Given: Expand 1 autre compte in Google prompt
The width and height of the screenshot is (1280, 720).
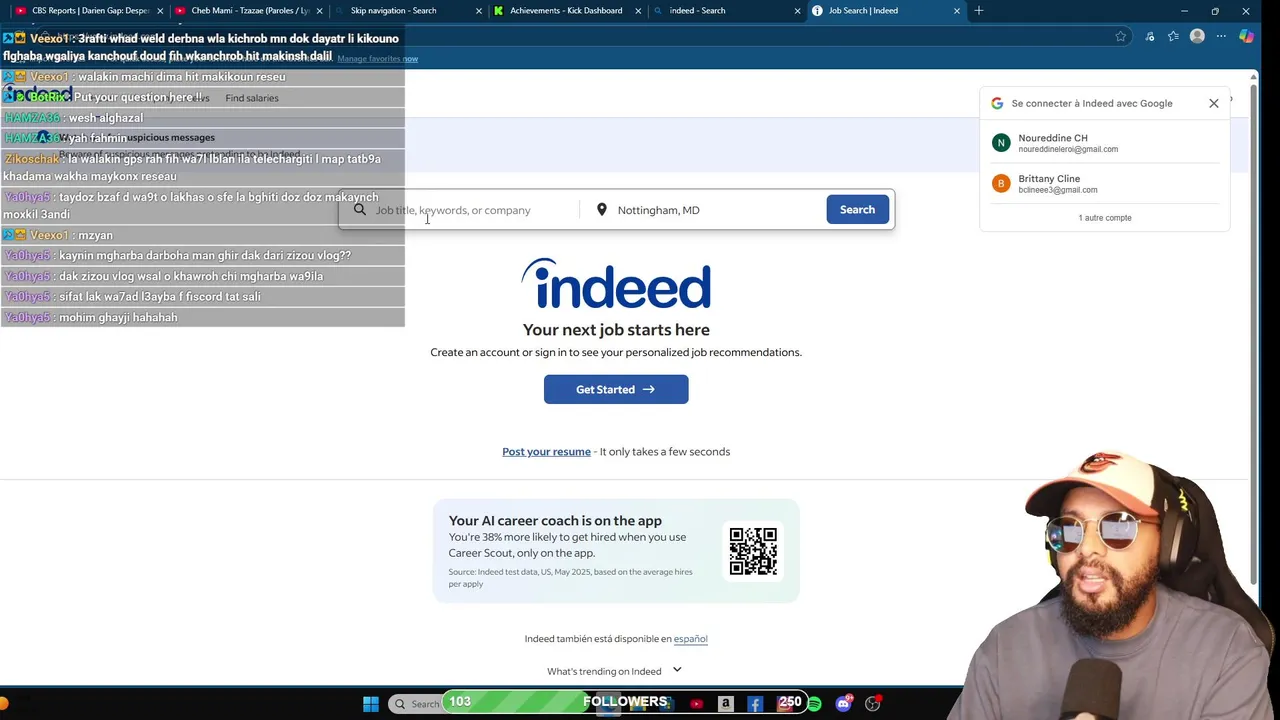Looking at the screenshot, I should pos(1105,218).
